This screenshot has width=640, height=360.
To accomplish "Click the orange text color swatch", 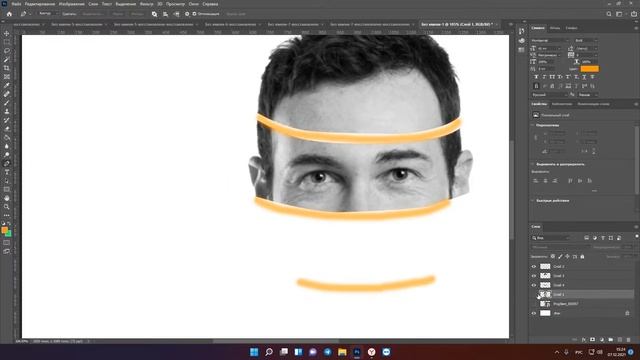I will tap(589, 69).
